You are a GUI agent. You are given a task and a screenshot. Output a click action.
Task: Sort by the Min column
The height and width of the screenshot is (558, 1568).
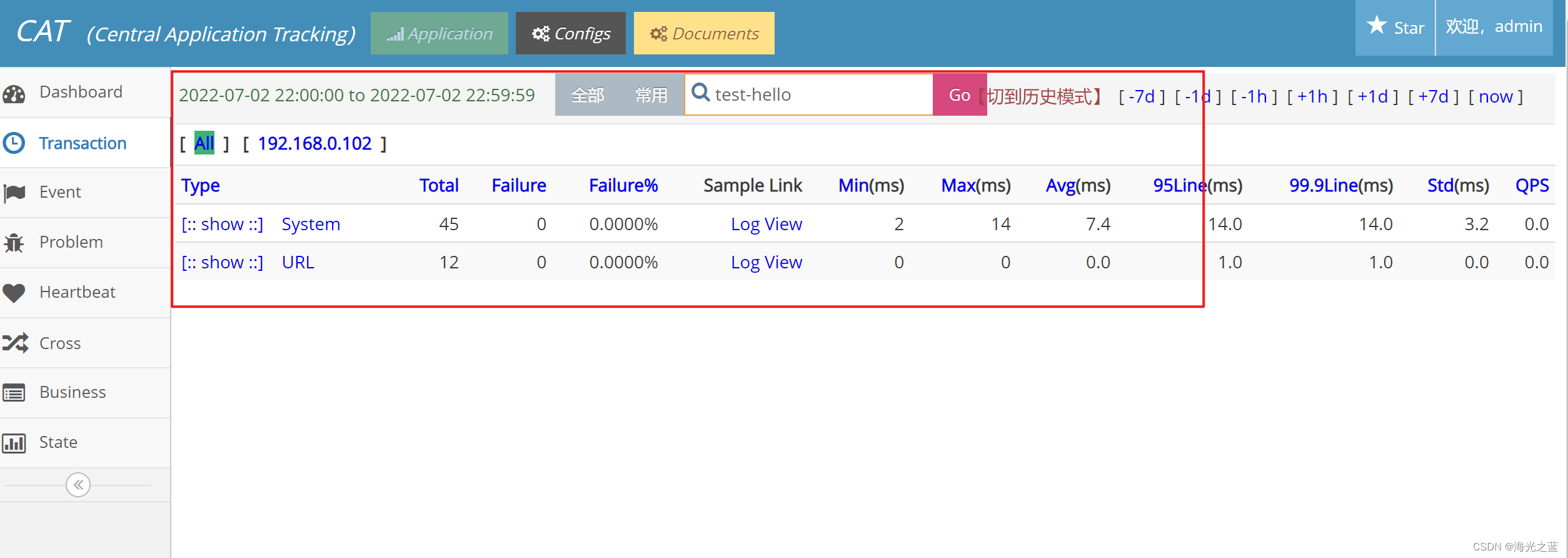click(853, 185)
